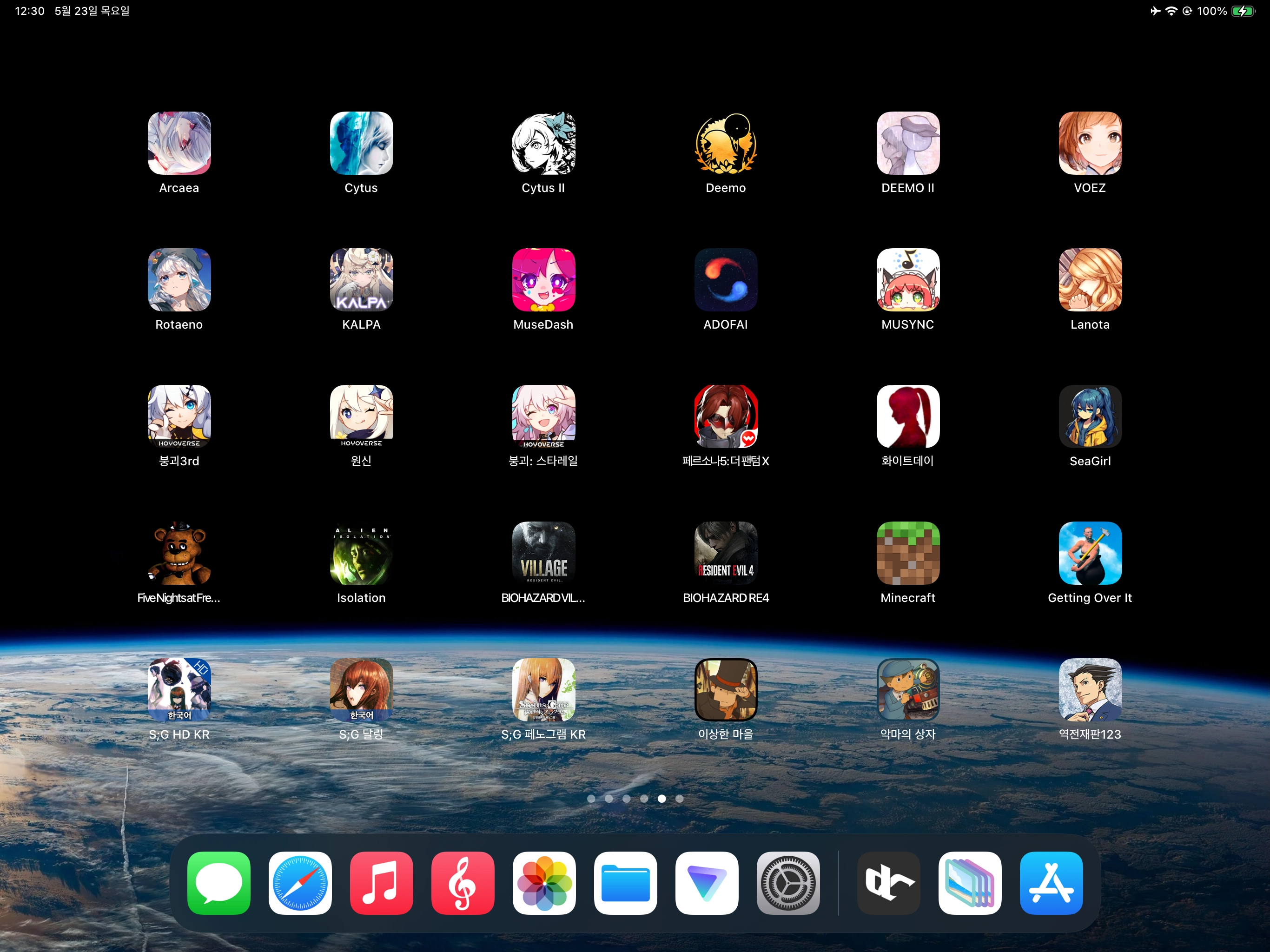
Task: Open the Proton VPN app in the dock
Action: [x=707, y=883]
